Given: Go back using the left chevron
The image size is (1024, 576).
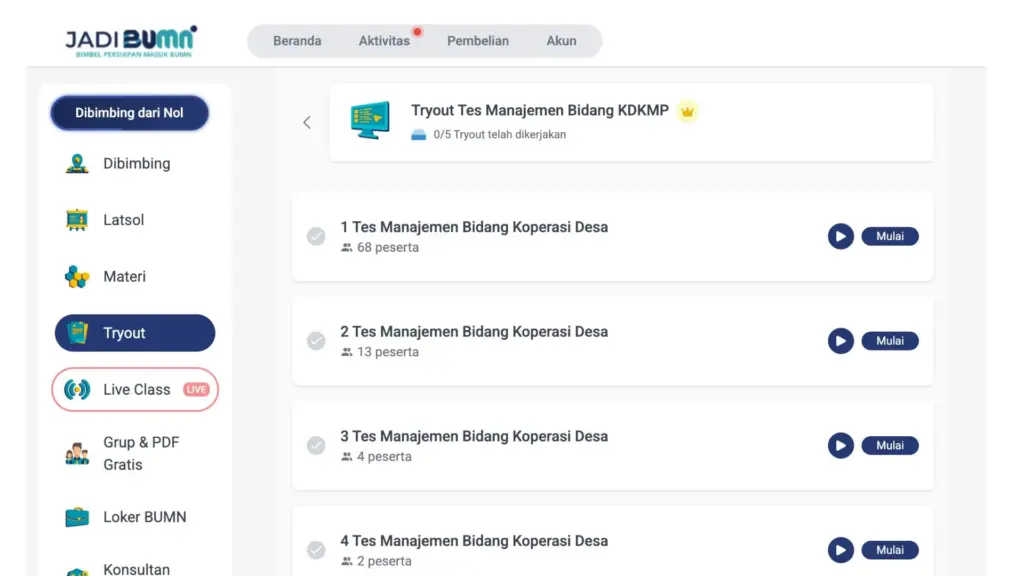Looking at the screenshot, I should (x=307, y=122).
